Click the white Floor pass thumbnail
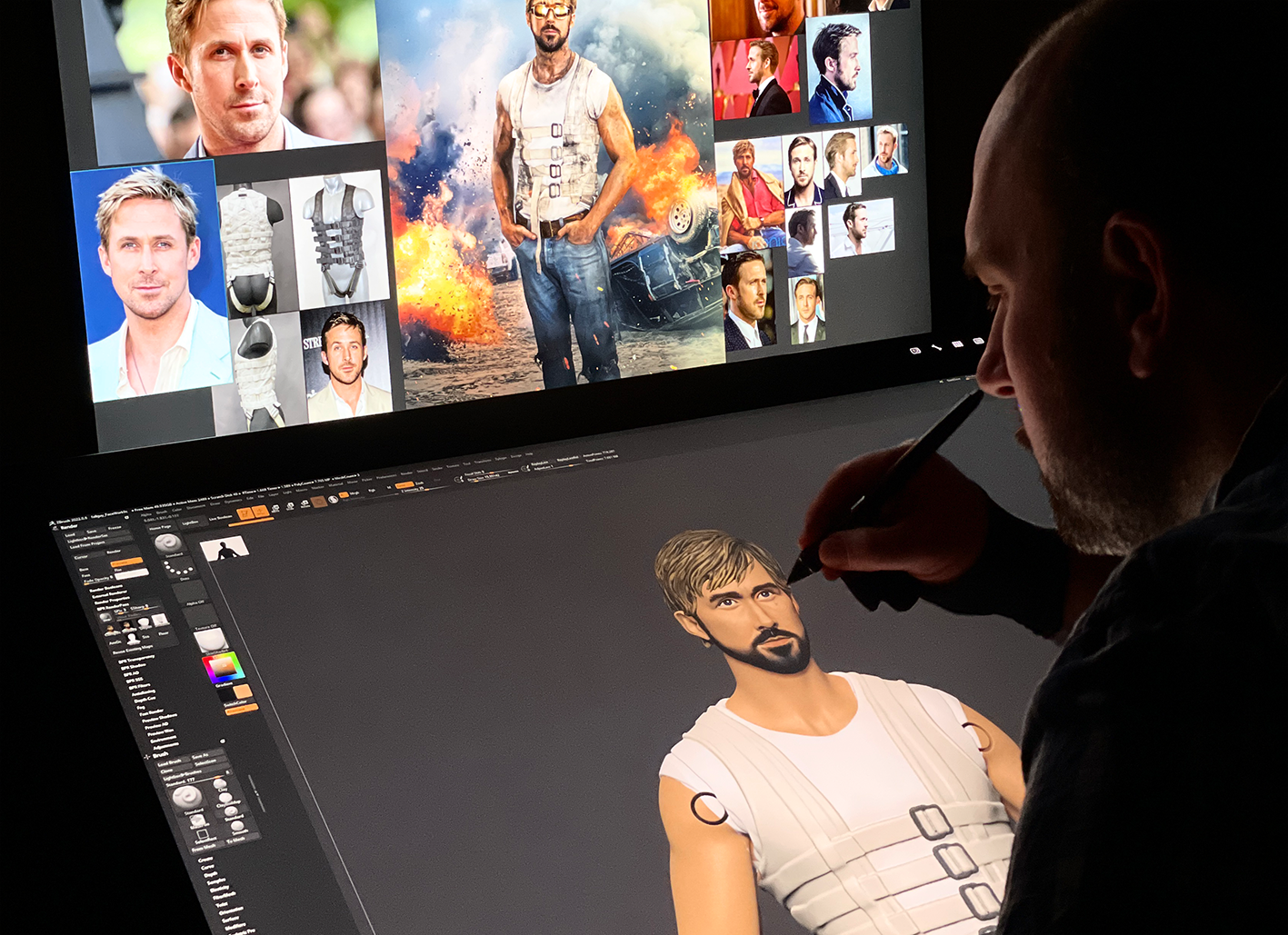The height and width of the screenshot is (935, 1288). click(161, 621)
